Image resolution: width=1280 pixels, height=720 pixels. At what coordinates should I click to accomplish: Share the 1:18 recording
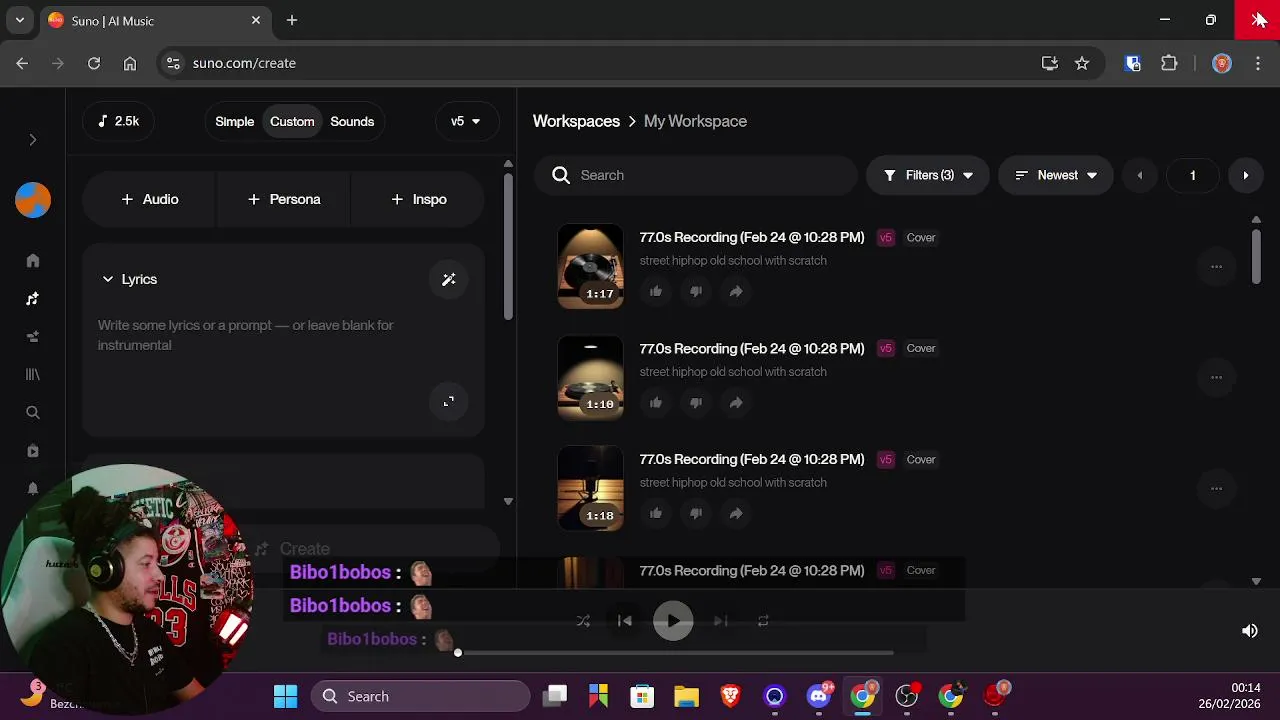point(736,513)
